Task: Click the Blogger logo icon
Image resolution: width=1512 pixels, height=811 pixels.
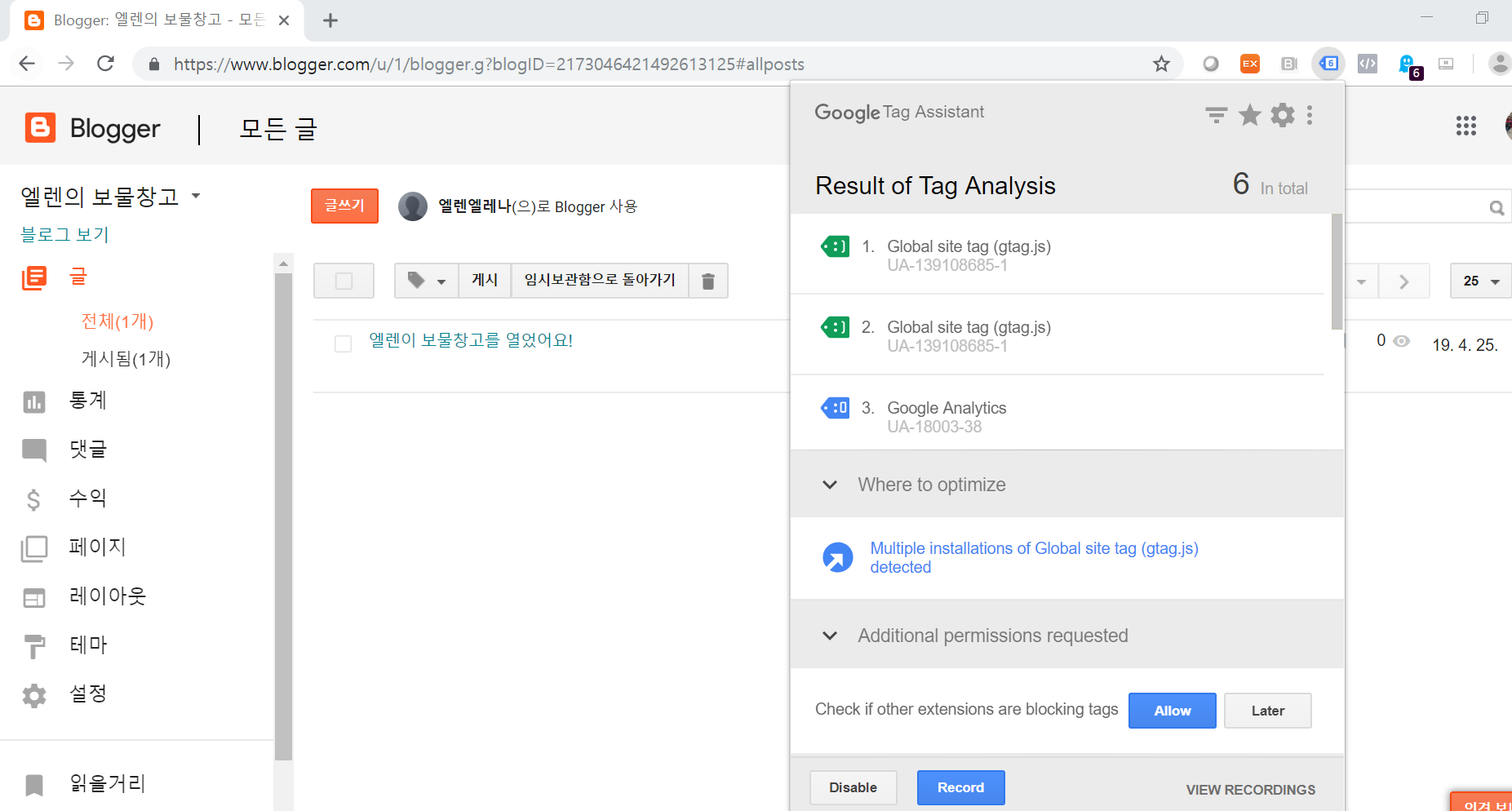Action: (40, 128)
